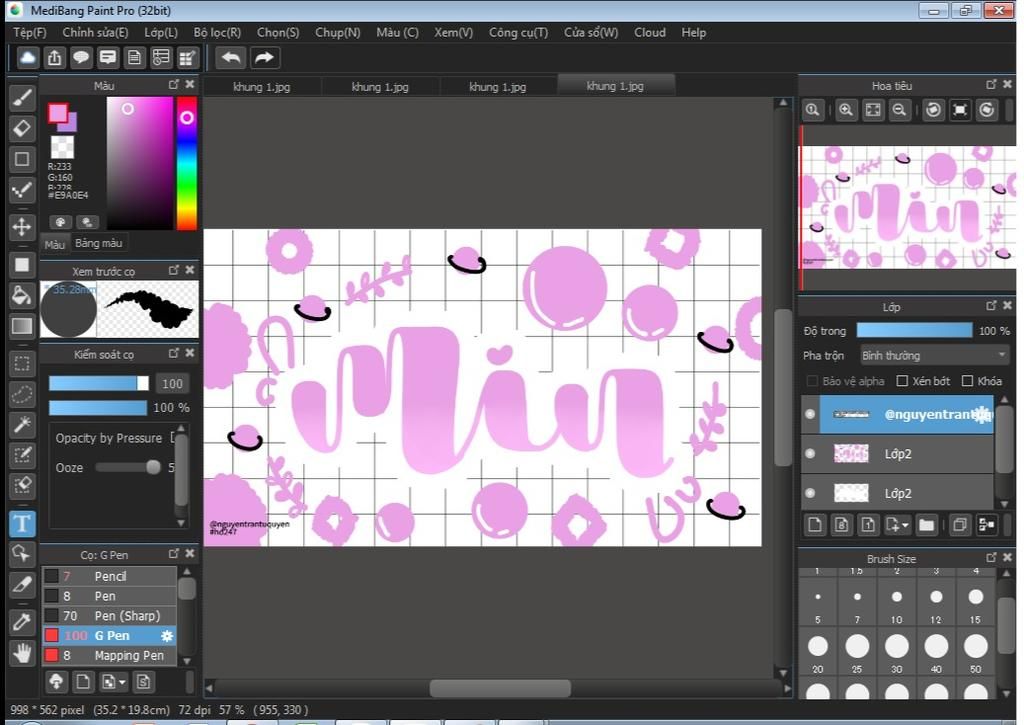Select the Eyedropper tool
Image resolution: width=1024 pixels, height=725 pixels.
(x=22, y=622)
